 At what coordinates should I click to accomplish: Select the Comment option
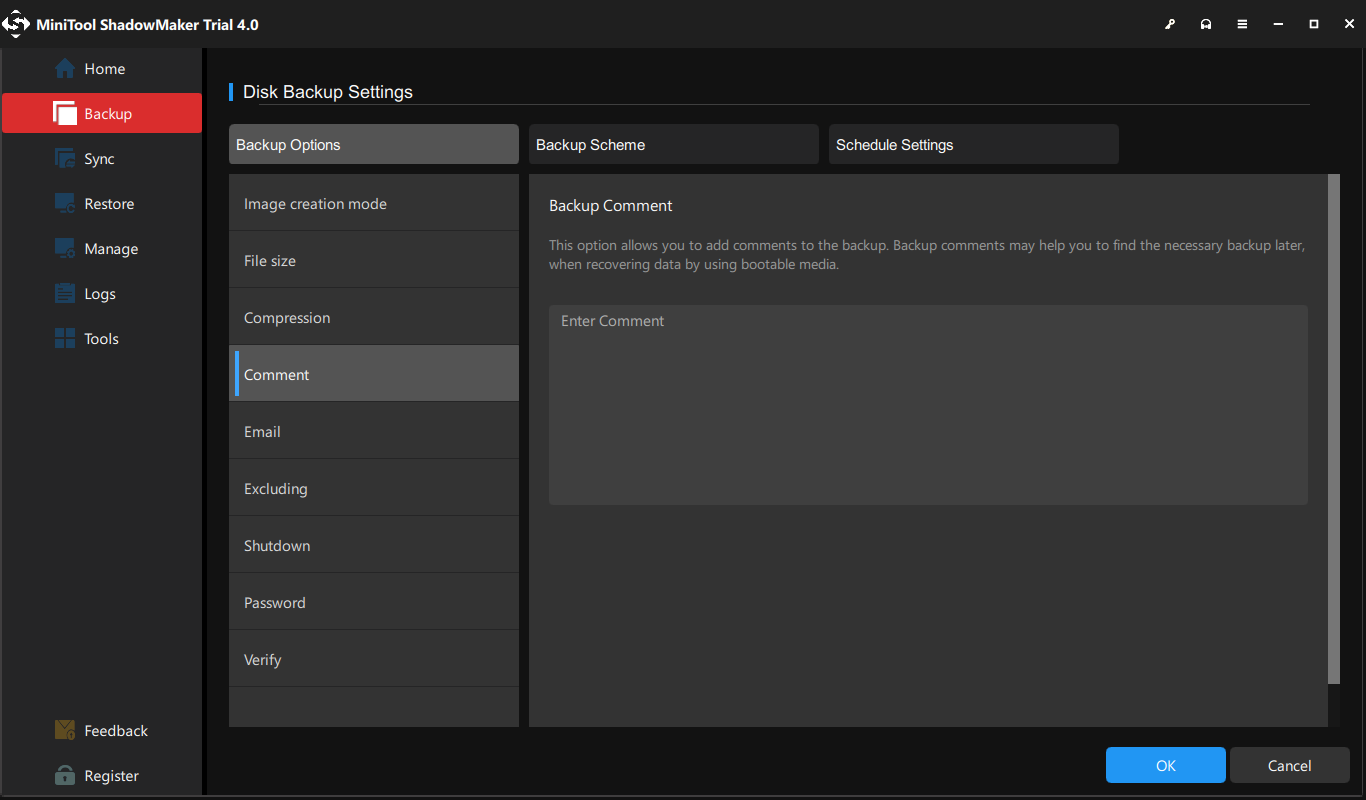[374, 374]
